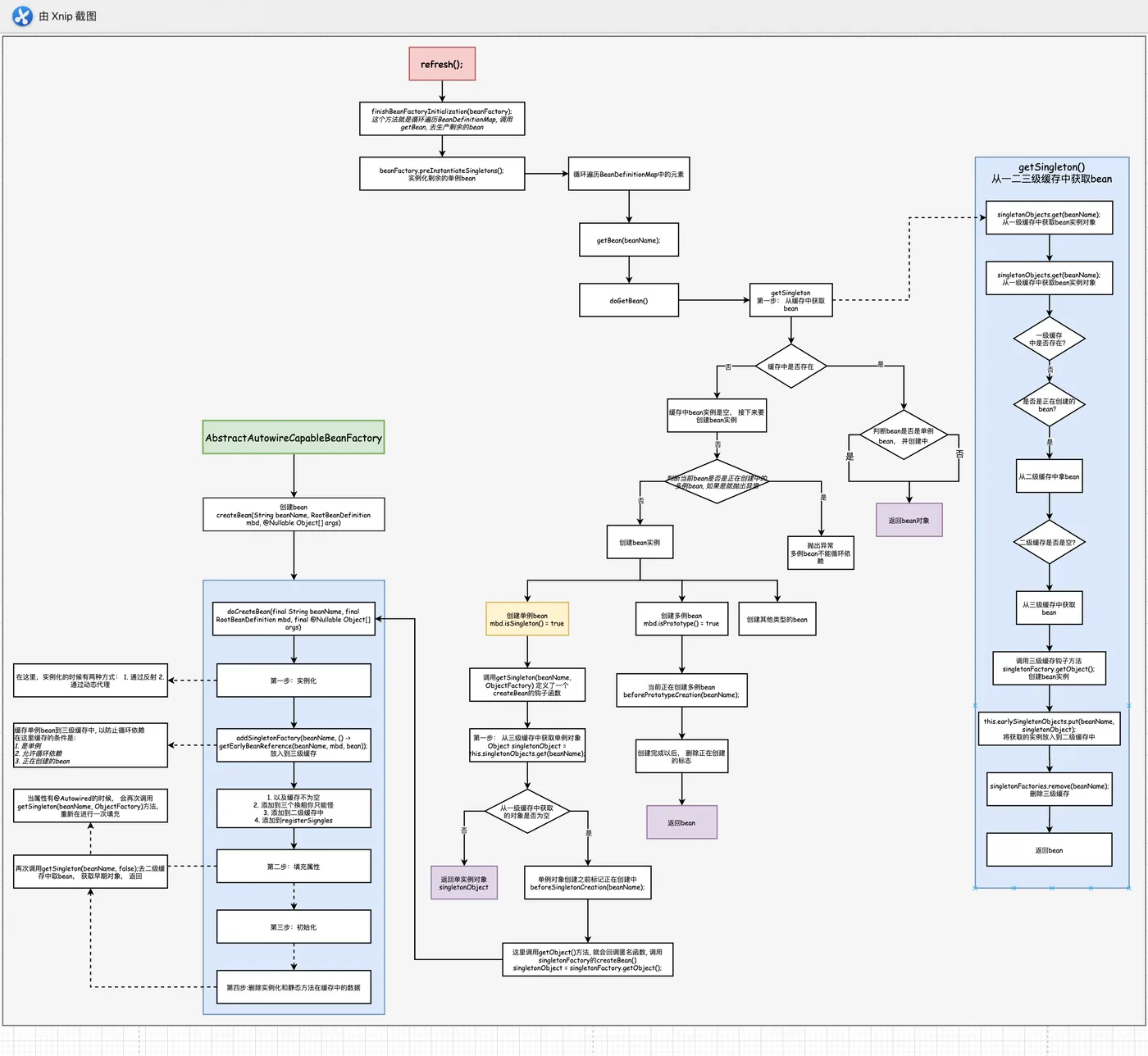The height and width of the screenshot is (1056, 1148).
Task: Click the 第三步：初始化 step box
Action: click(x=294, y=926)
